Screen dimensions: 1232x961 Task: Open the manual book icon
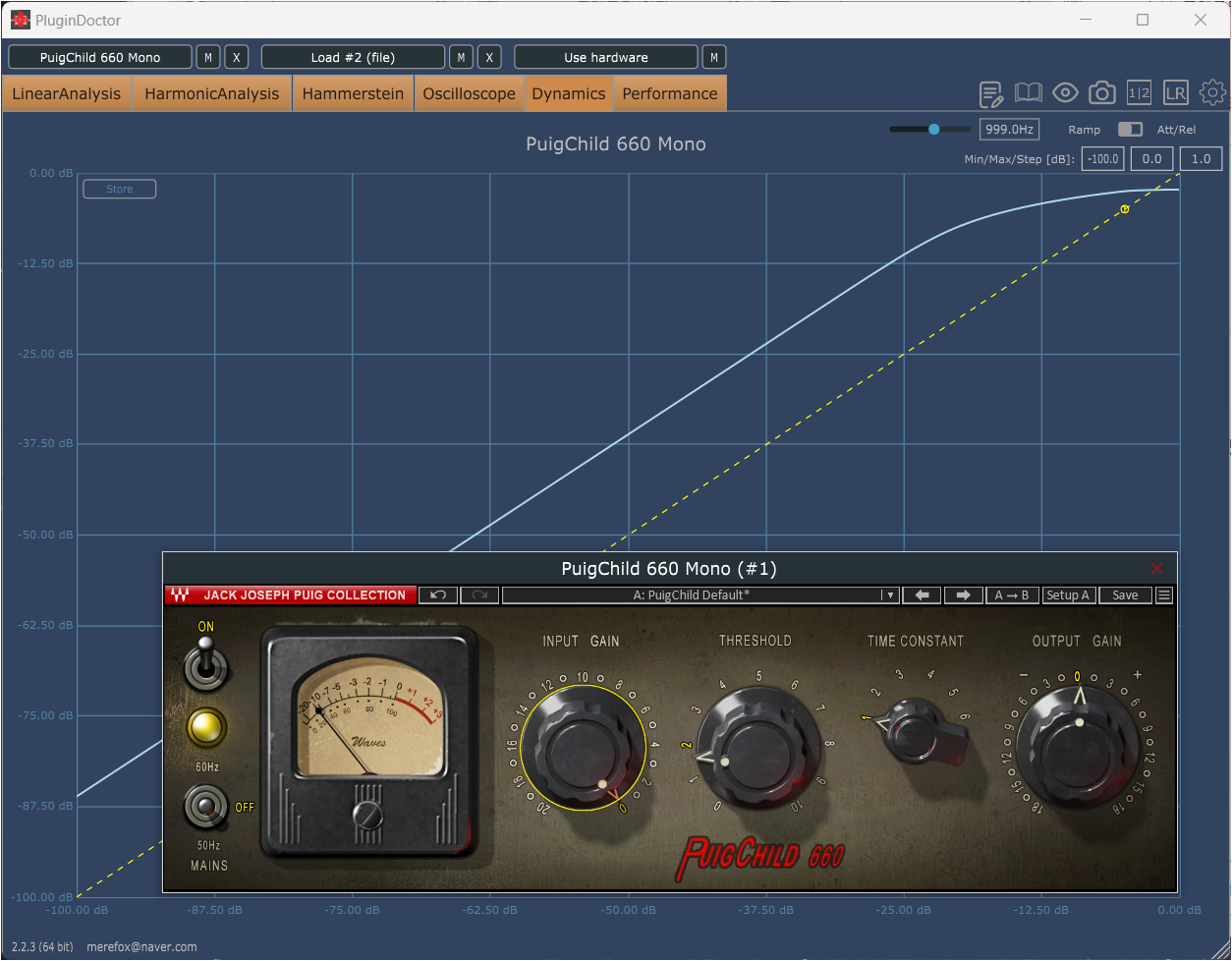(1029, 93)
